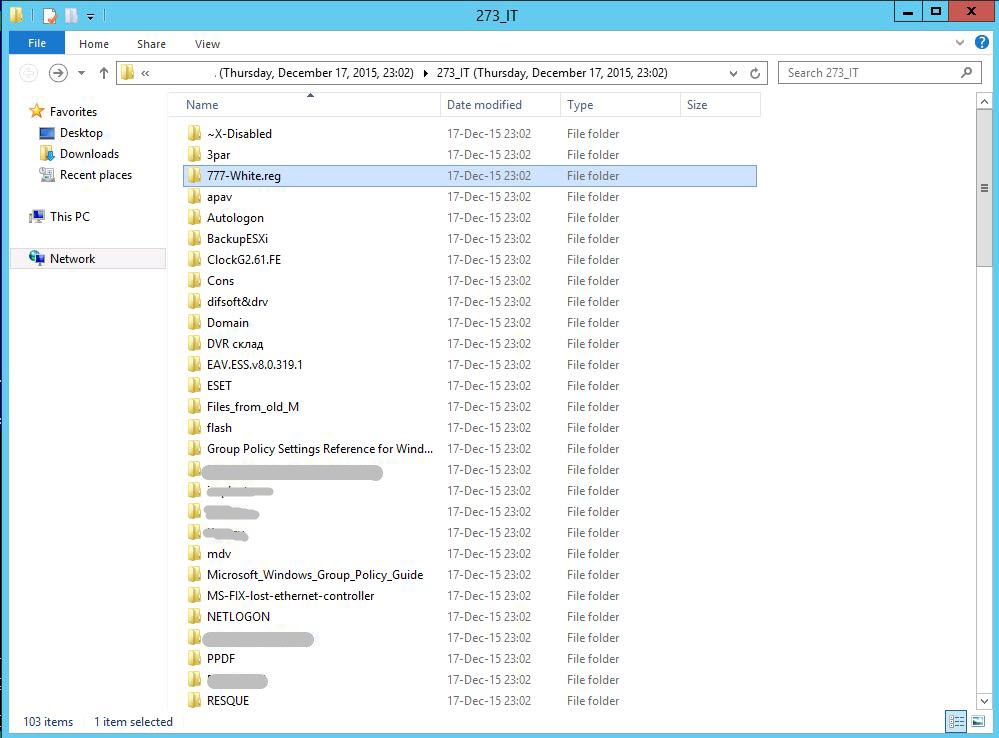Open the Customize Quick Access Toolbar dropdown
This screenshot has height=738, width=999.
90,16
